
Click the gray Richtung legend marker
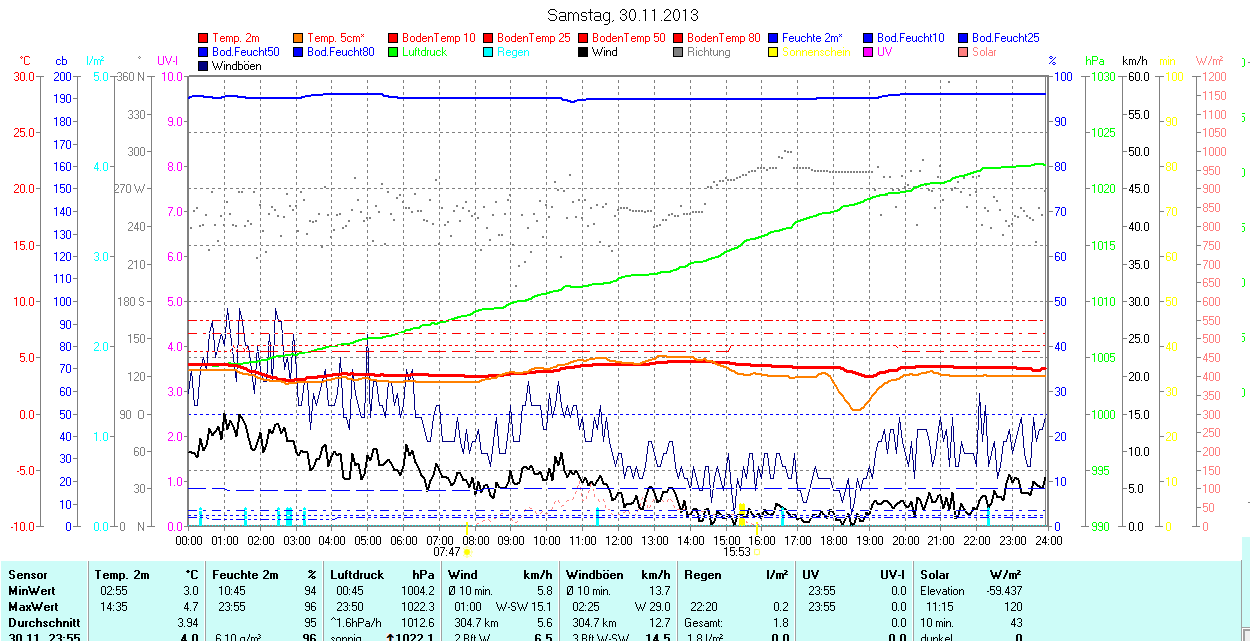pos(679,52)
